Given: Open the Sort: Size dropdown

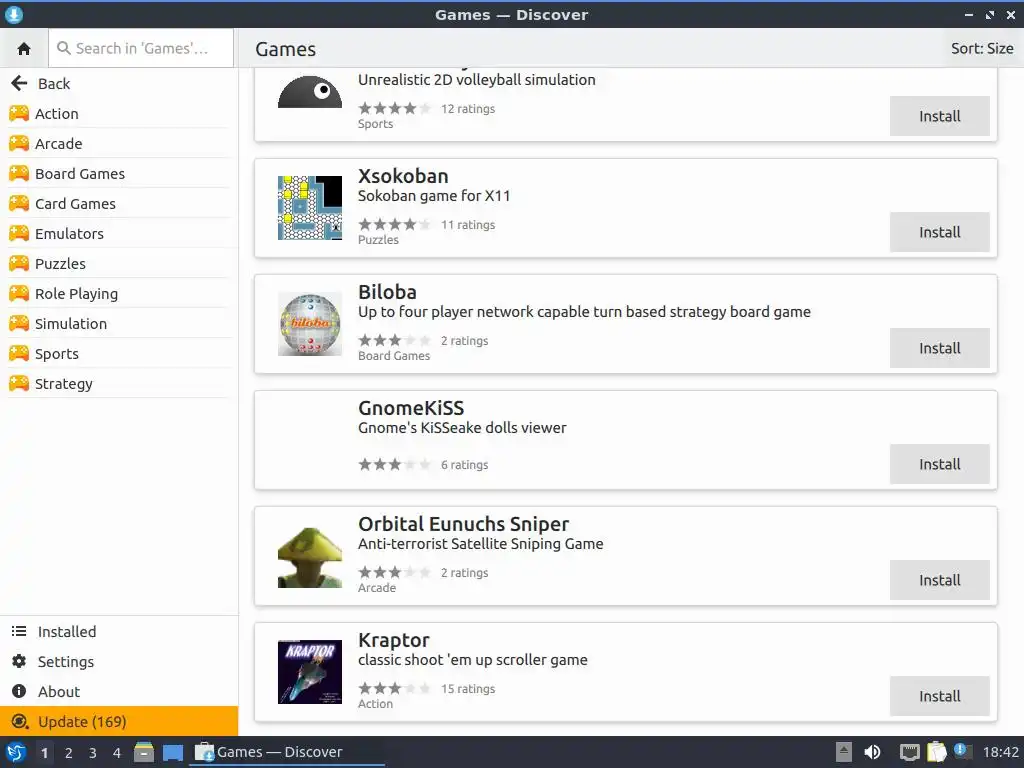Looking at the screenshot, I should click(x=982, y=48).
